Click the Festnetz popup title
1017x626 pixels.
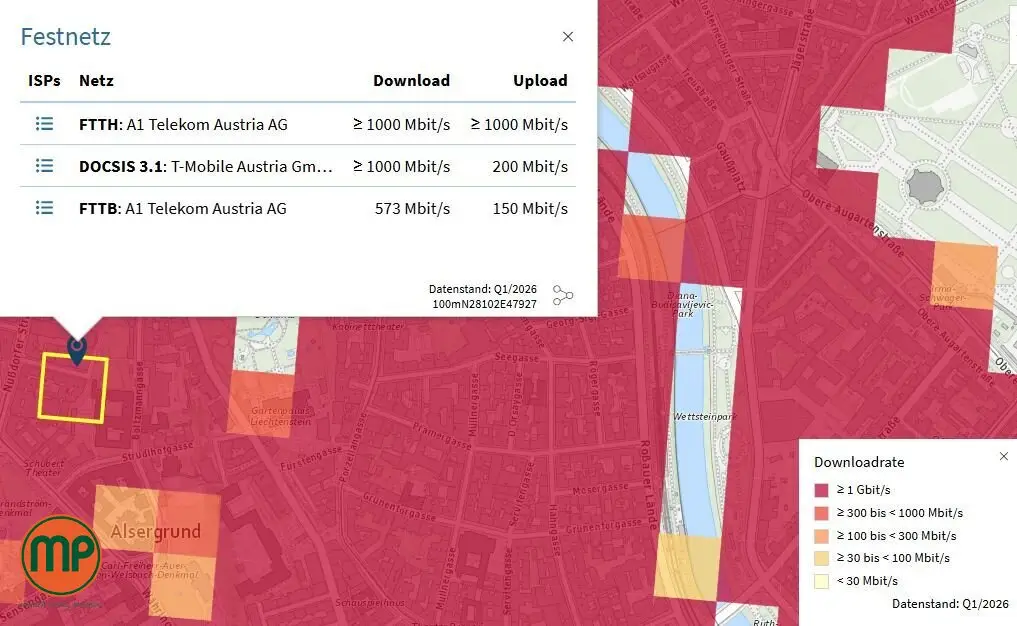coord(66,37)
